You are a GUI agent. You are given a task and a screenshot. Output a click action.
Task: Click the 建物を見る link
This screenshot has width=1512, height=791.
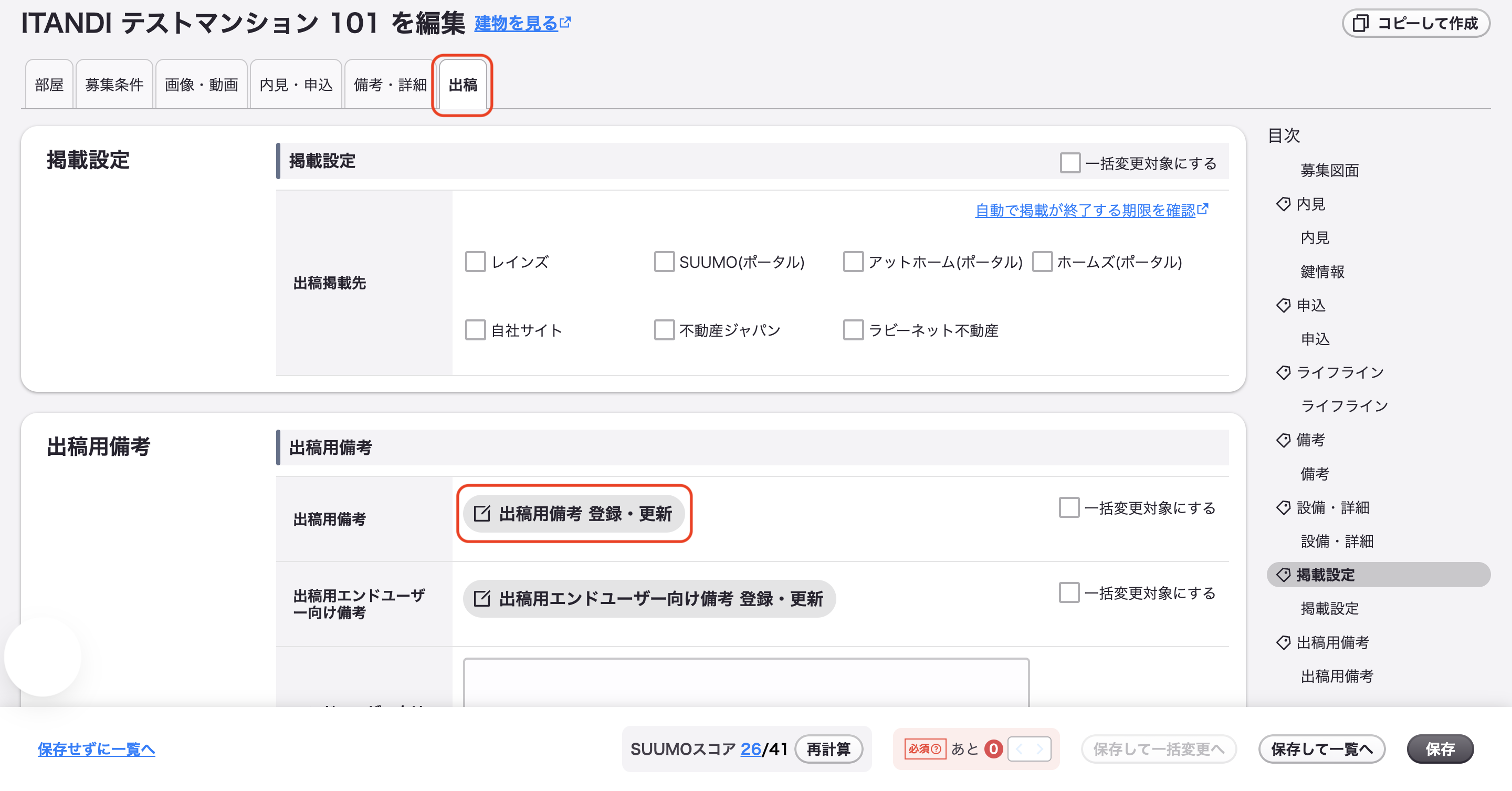(x=516, y=24)
